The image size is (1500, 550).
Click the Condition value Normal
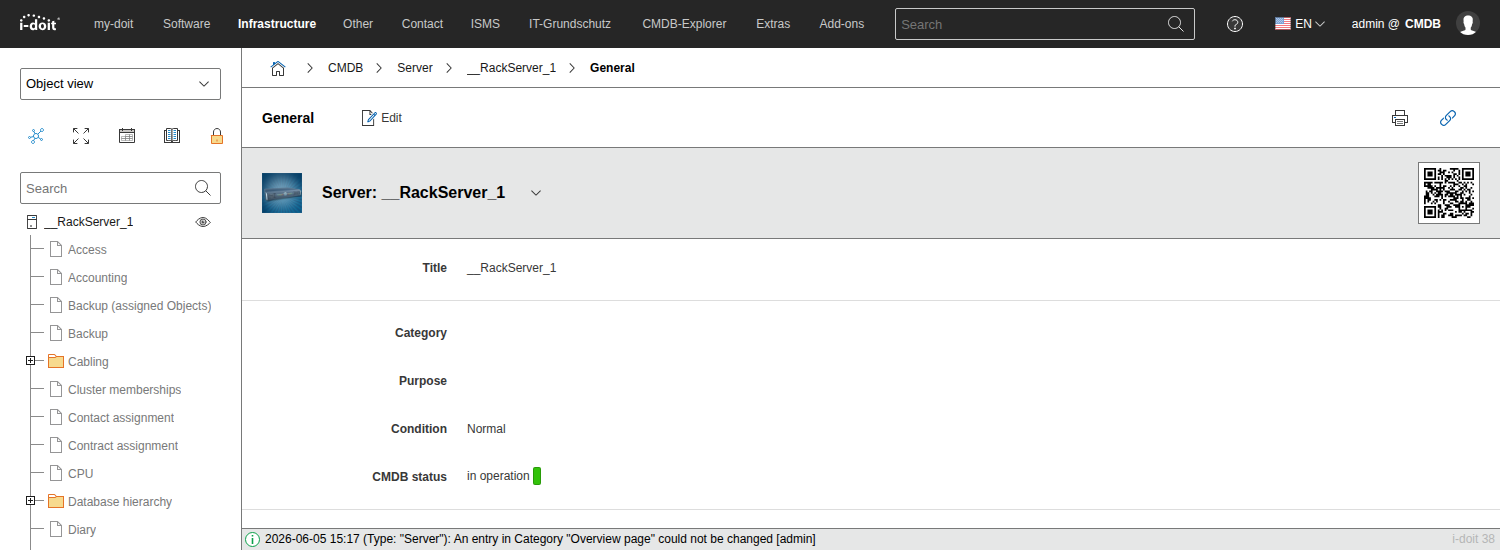pos(486,429)
